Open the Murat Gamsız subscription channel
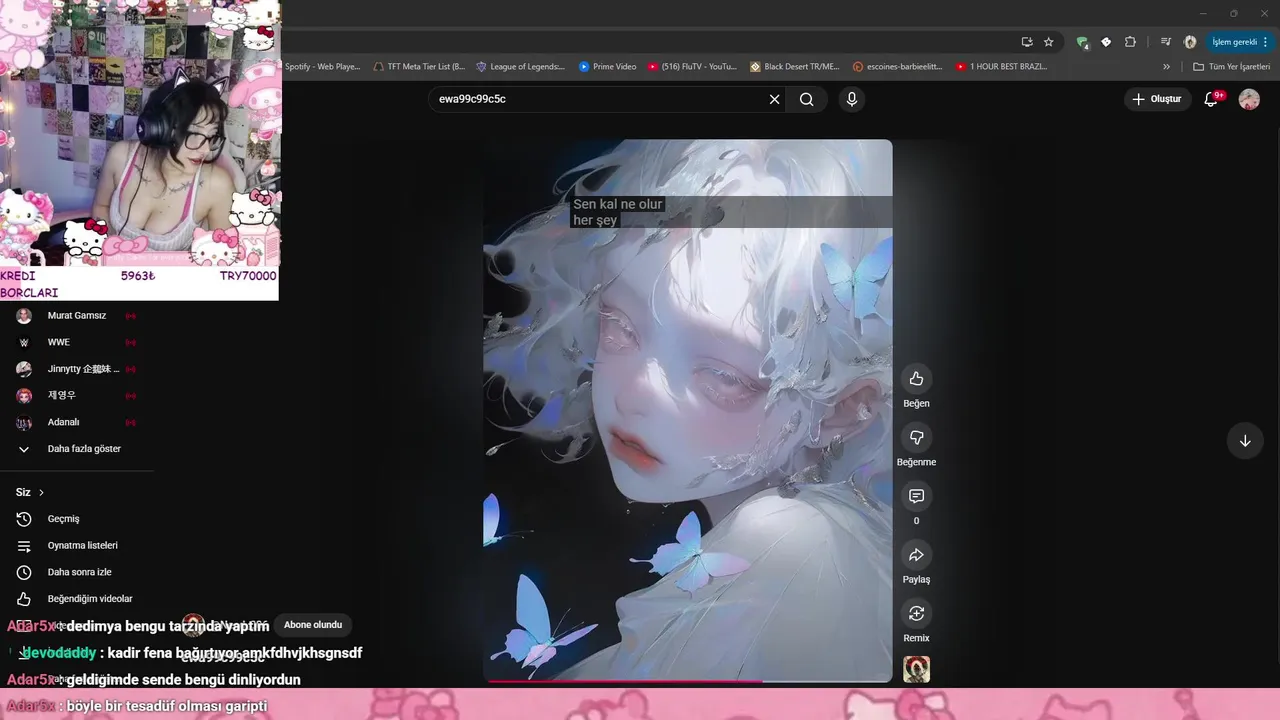1280x720 pixels. 77,316
